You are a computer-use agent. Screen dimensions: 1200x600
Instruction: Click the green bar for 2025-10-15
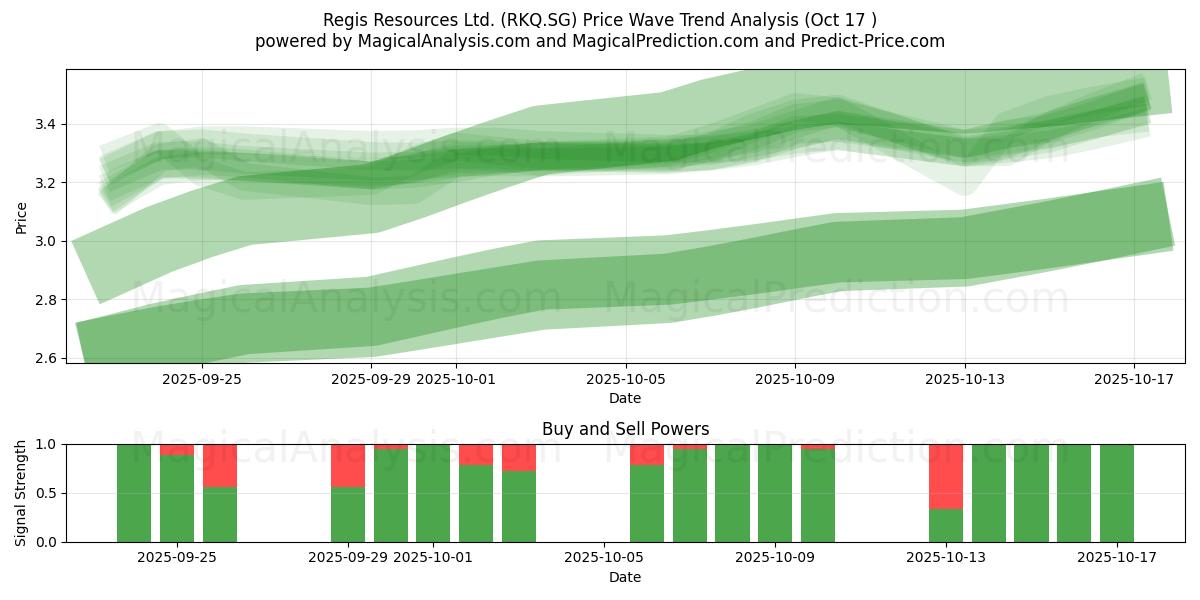[1031, 493]
